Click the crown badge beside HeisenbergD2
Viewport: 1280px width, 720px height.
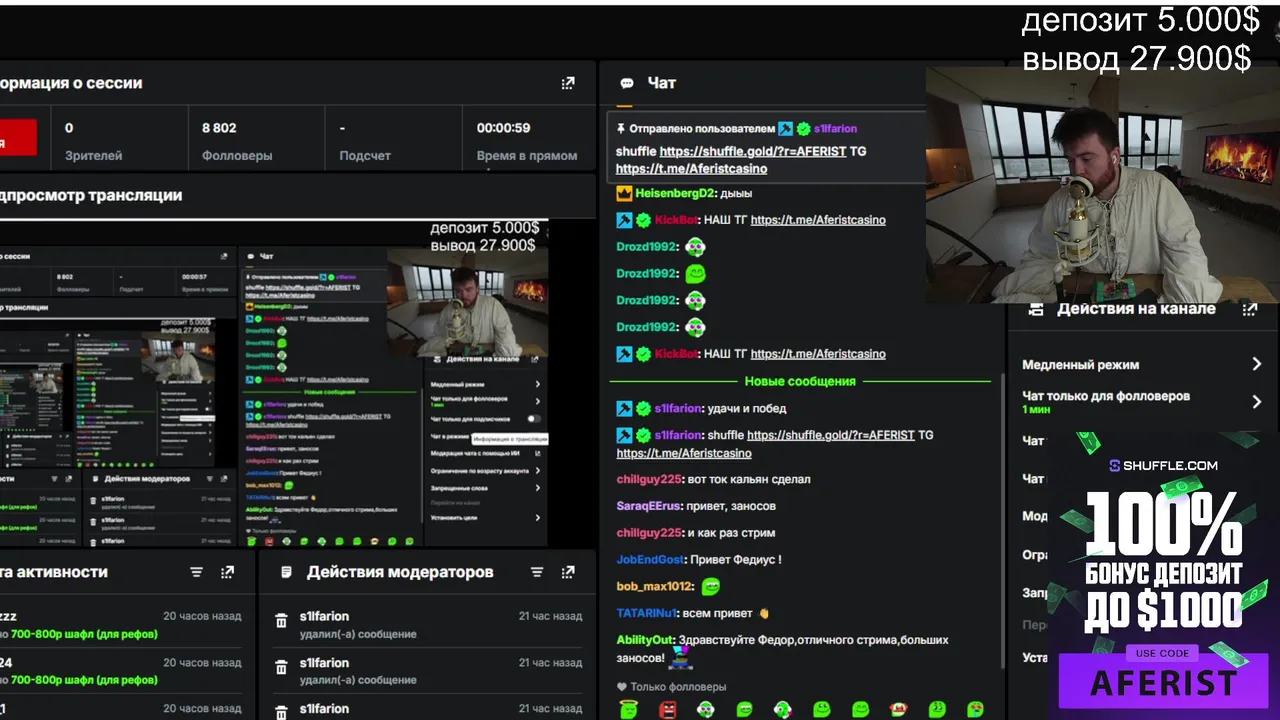click(x=624, y=193)
